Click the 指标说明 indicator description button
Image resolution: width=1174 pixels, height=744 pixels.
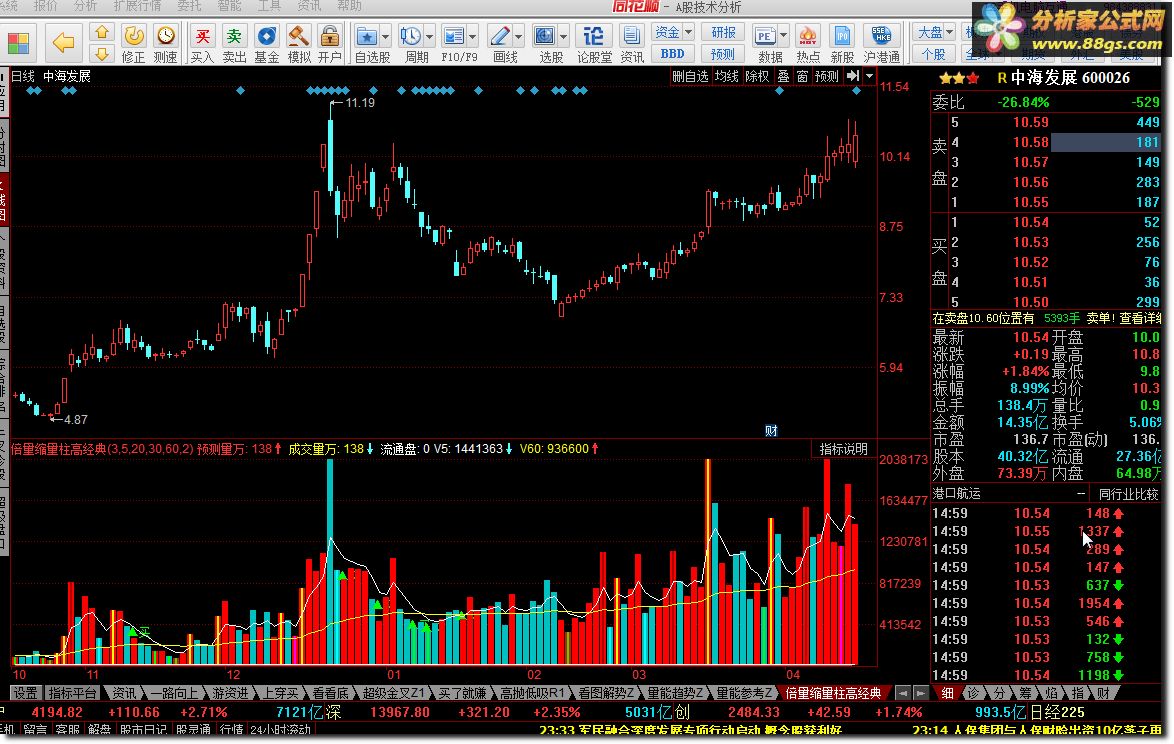pyautogui.click(x=844, y=449)
